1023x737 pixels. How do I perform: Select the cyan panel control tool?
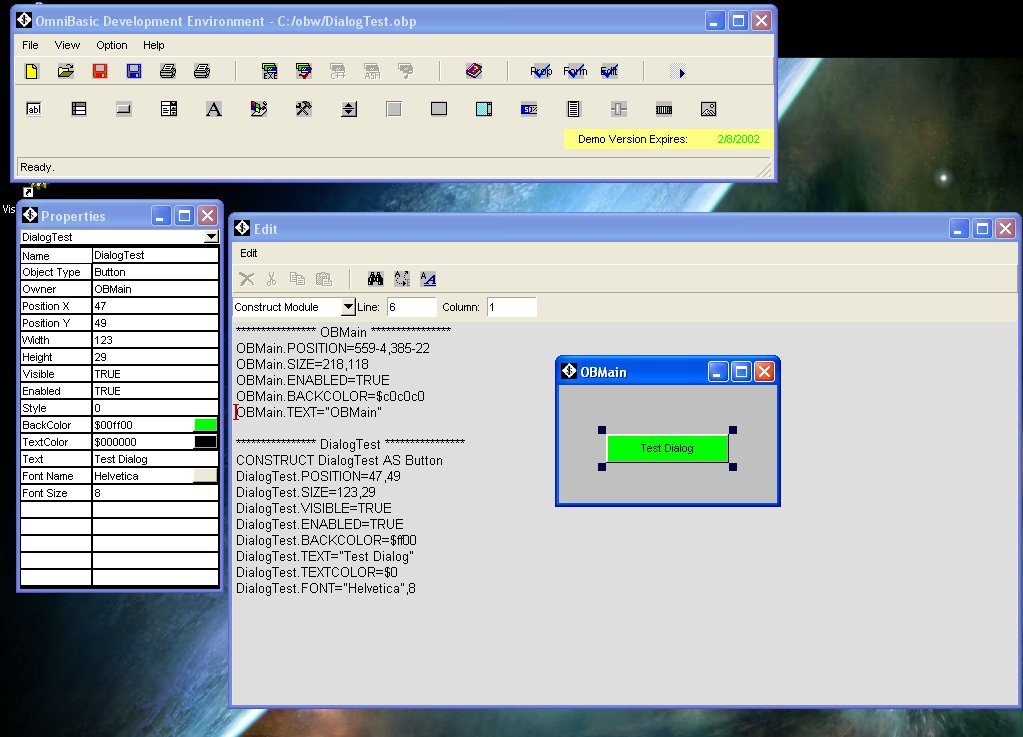[484, 109]
